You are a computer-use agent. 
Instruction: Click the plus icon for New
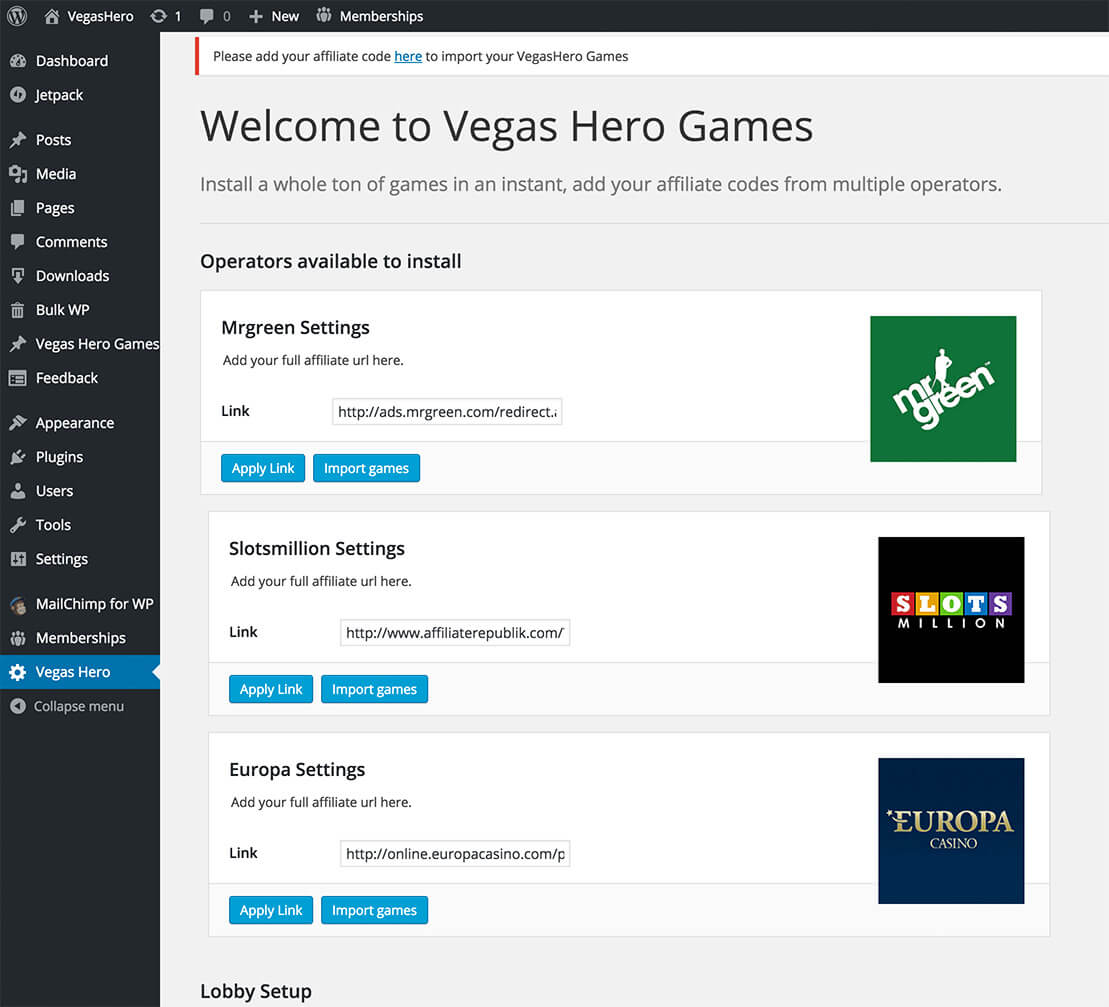pyautogui.click(x=256, y=16)
